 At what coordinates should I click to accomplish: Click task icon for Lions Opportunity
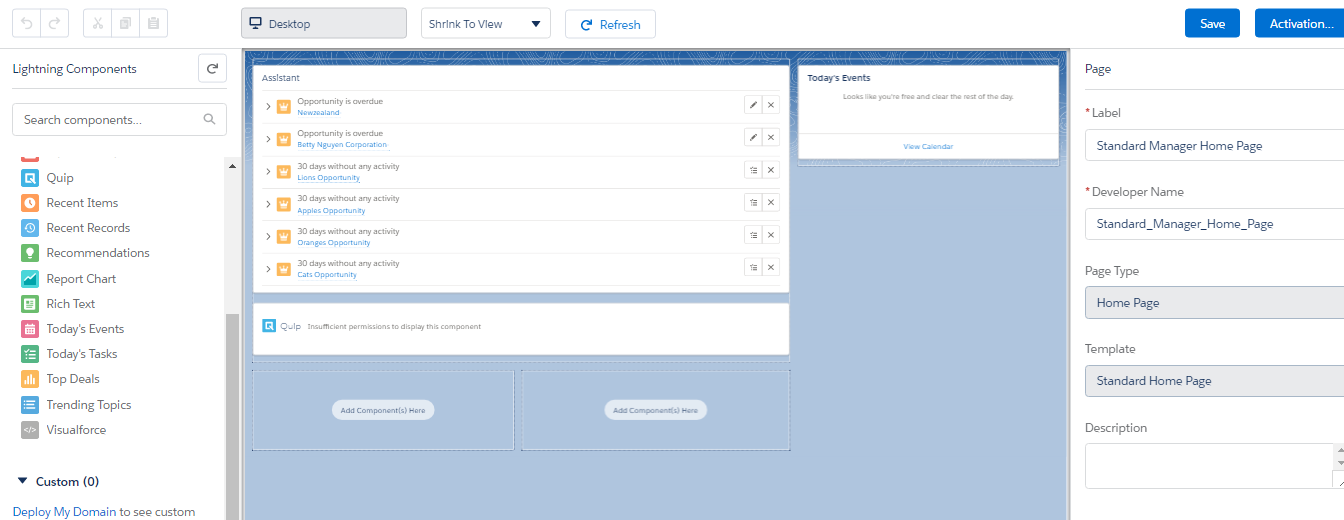coord(753,170)
